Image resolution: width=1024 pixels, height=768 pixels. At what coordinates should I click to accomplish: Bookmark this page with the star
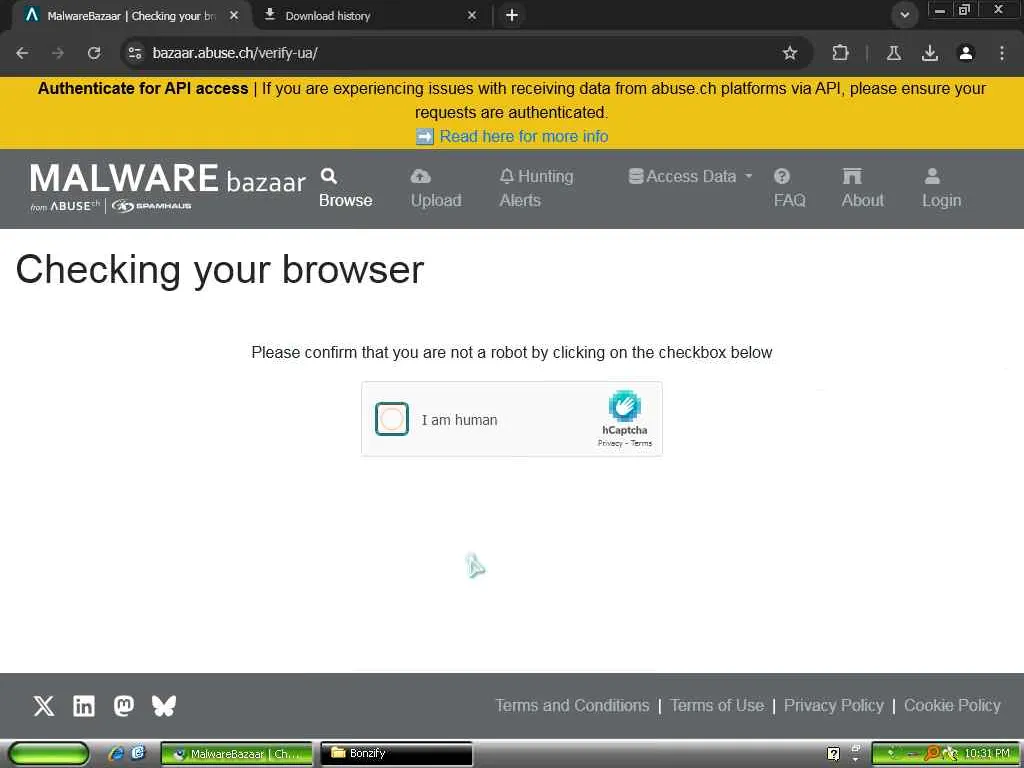790,53
